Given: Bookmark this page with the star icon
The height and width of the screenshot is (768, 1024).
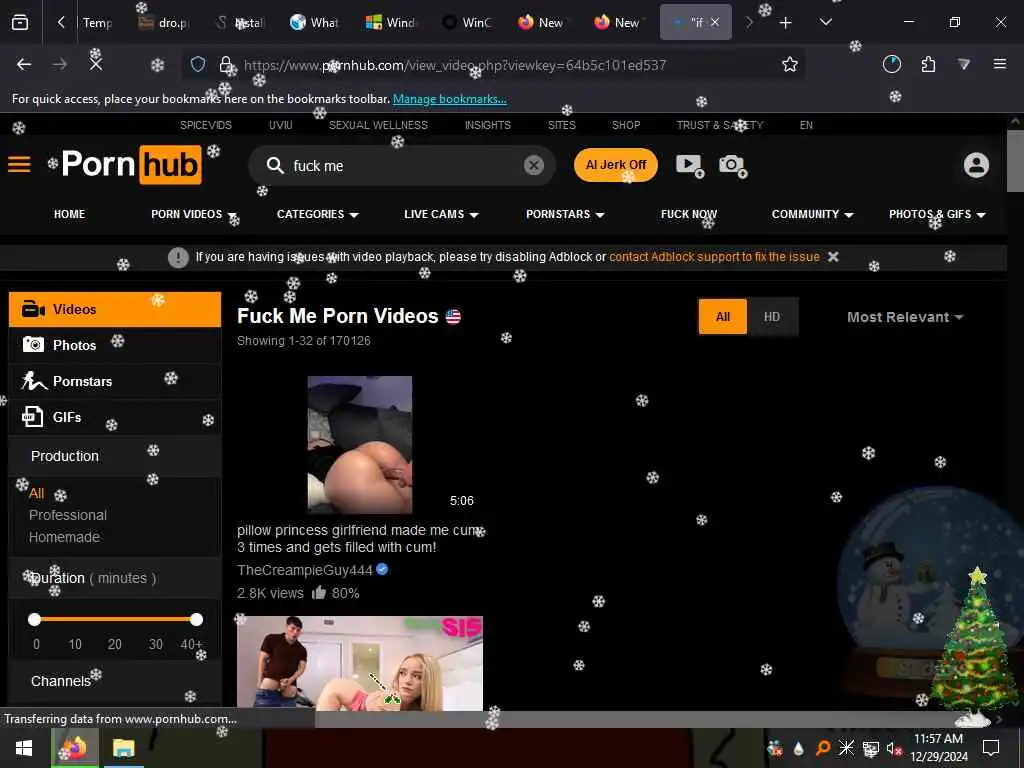Looking at the screenshot, I should coord(790,64).
